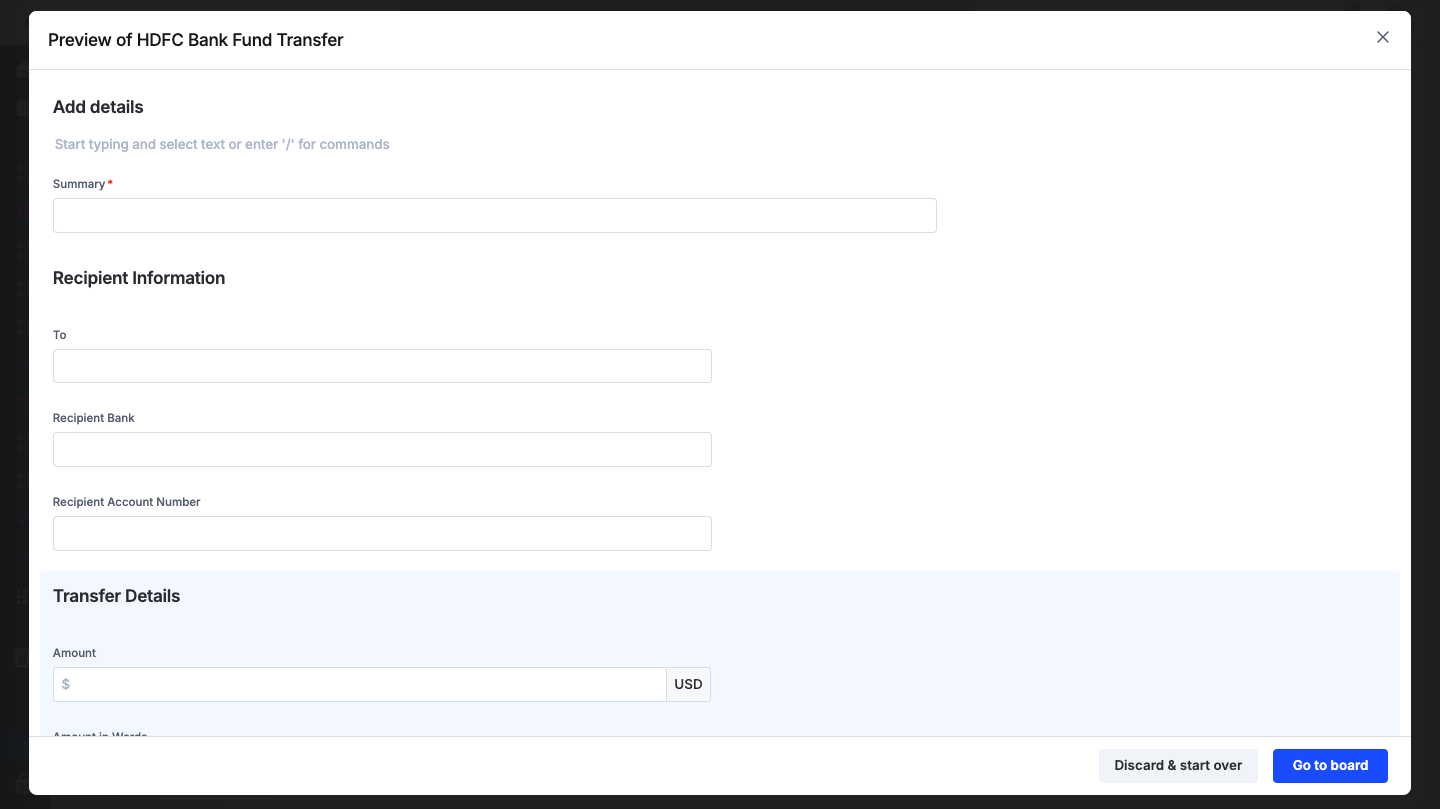The height and width of the screenshot is (809, 1440).
Task: Click the Go to board button
Action: tap(1330, 765)
